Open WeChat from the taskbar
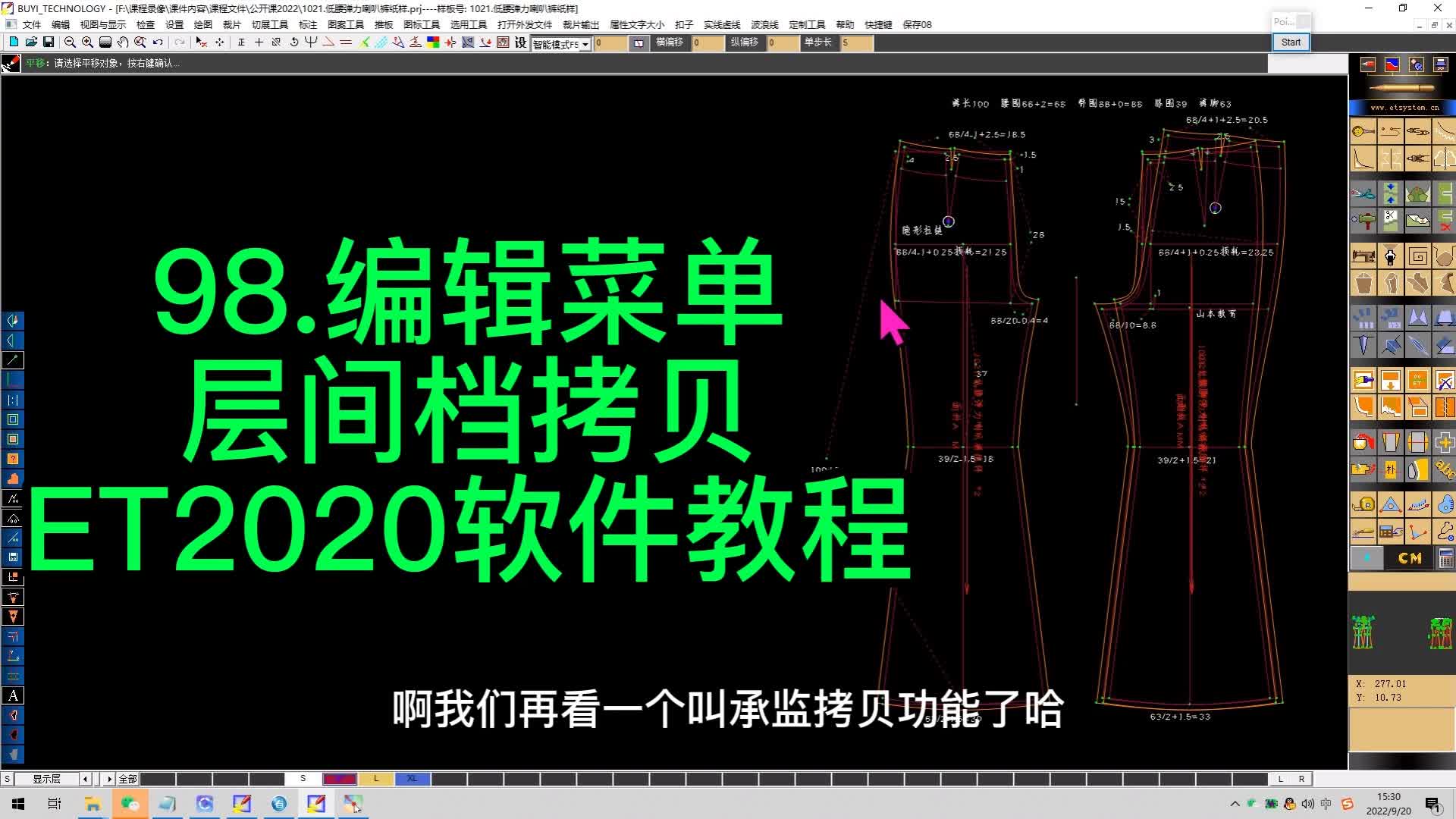Screen dimensions: 1456x819 (130, 804)
